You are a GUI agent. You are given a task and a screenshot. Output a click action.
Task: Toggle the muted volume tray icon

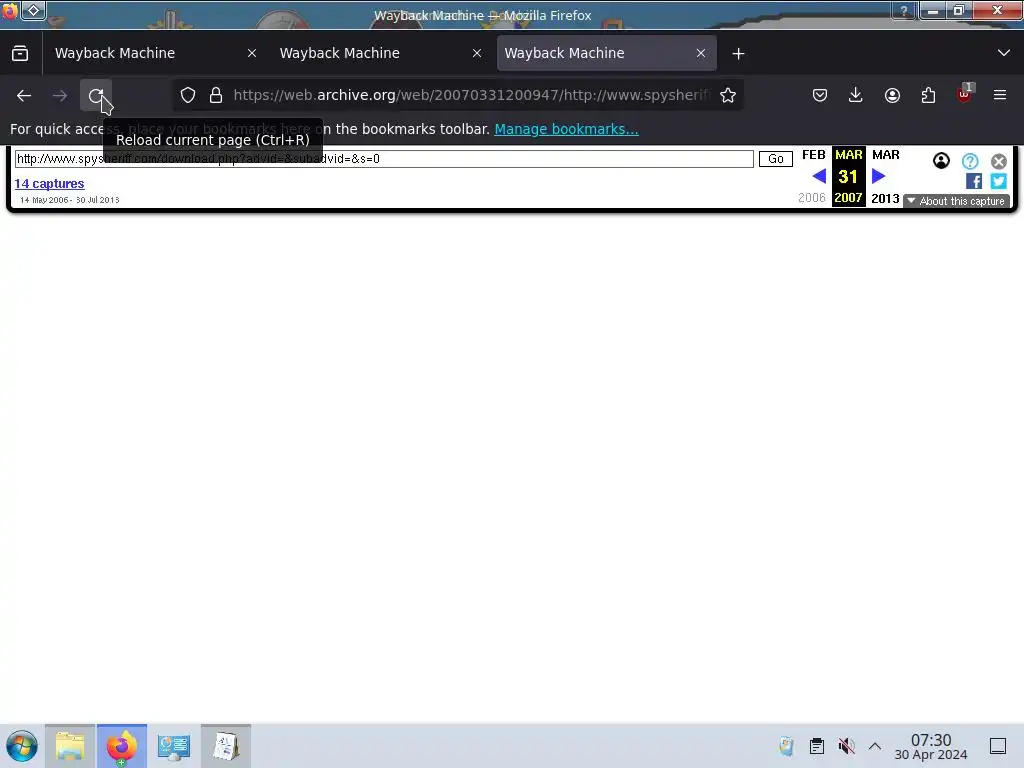click(x=846, y=746)
